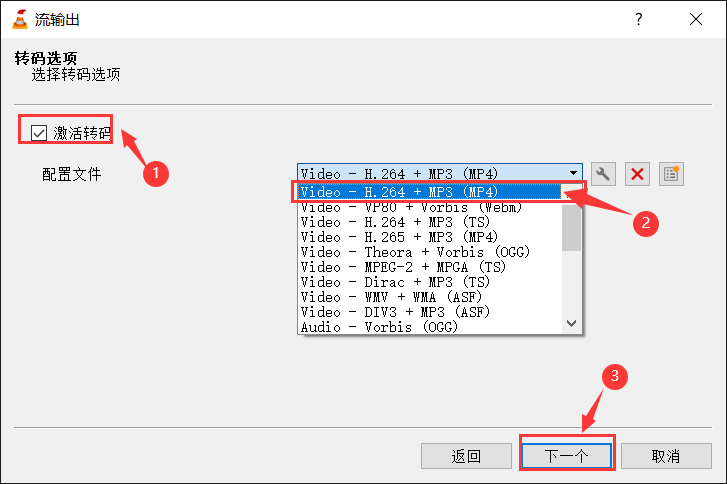Pick Video - WMV + WMA (ASF)
The height and width of the screenshot is (484, 727).
point(429,297)
